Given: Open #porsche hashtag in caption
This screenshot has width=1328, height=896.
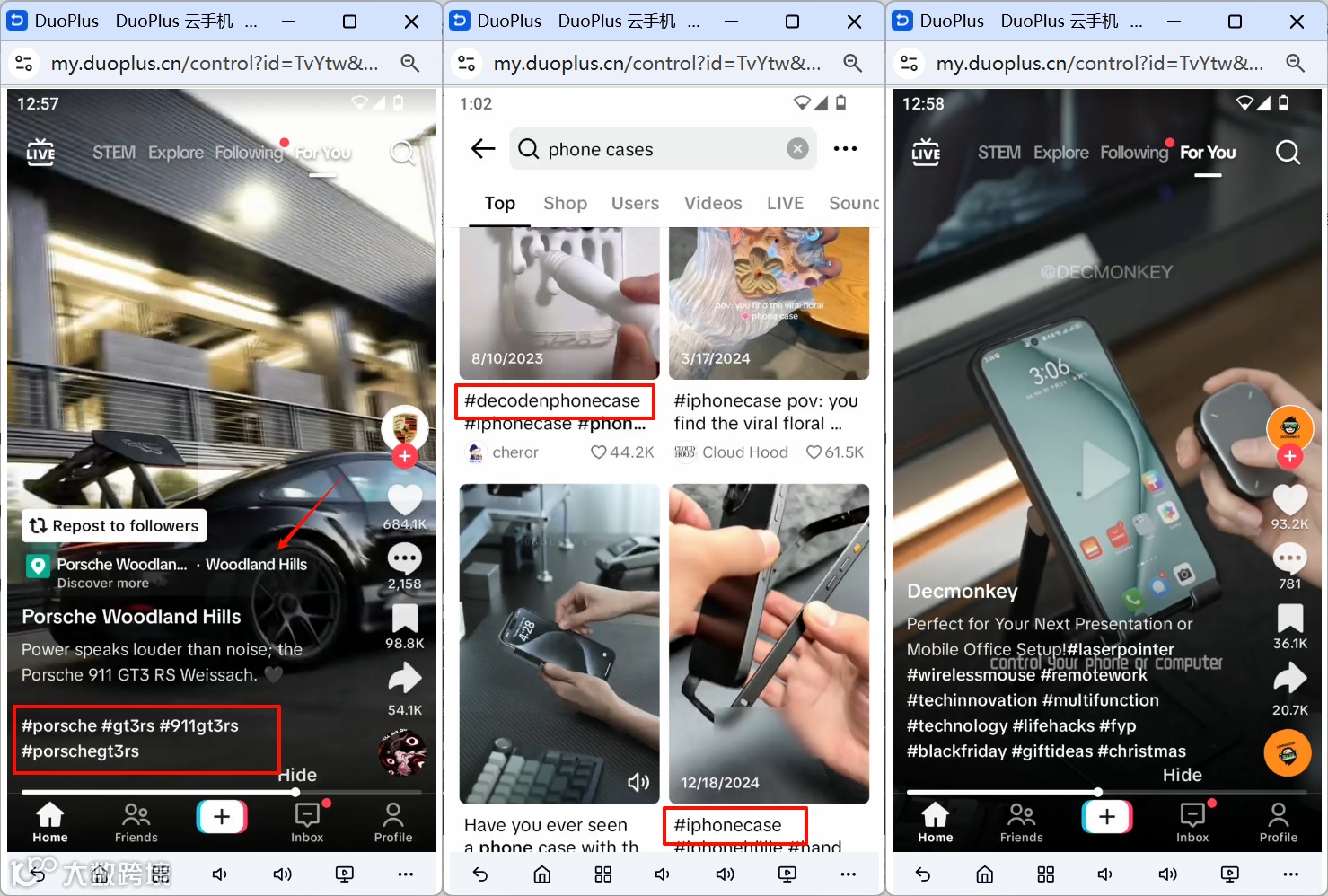Looking at the screenshot, I should coord(59,725).
